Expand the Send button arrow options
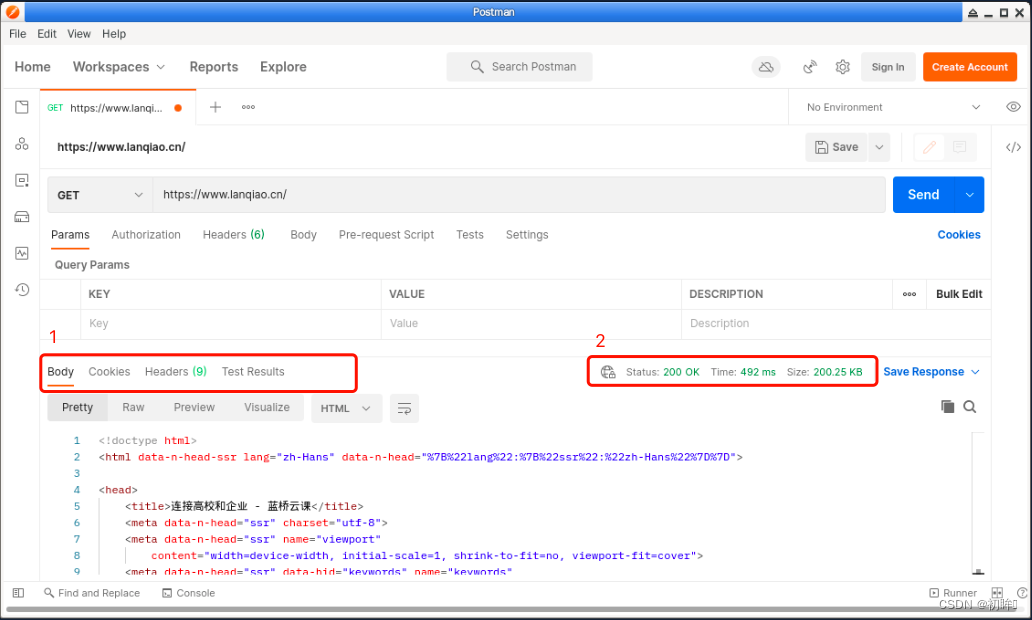 (x=969, y=195)
